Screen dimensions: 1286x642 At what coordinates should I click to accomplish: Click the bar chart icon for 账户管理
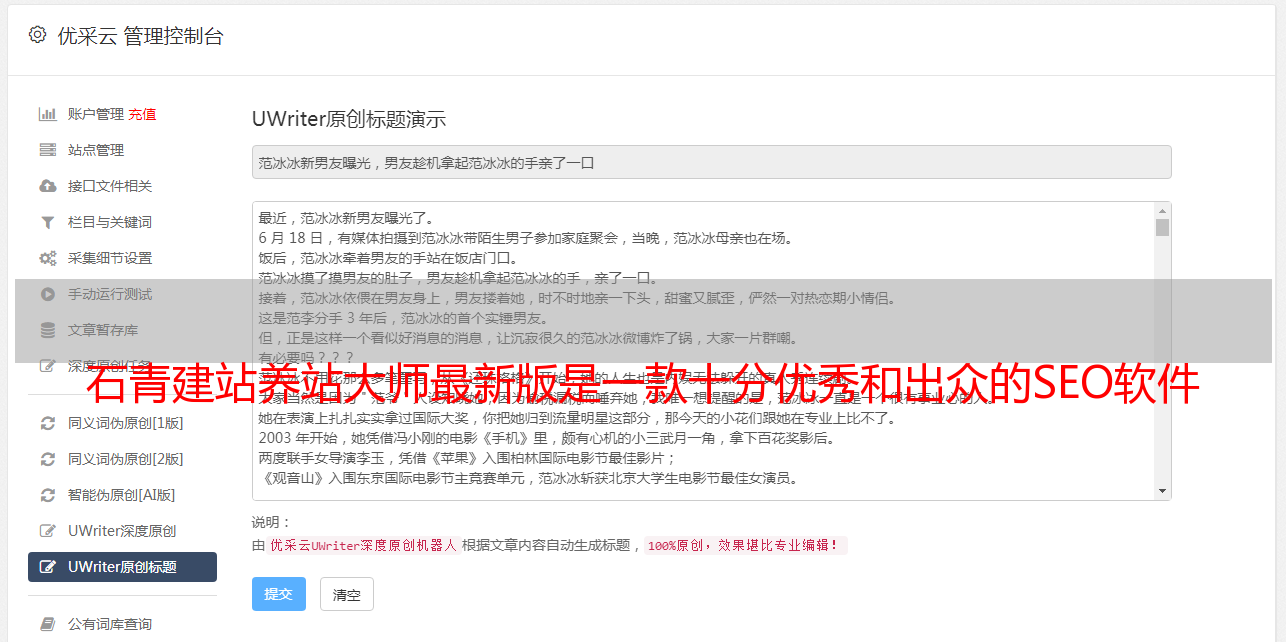47,114
